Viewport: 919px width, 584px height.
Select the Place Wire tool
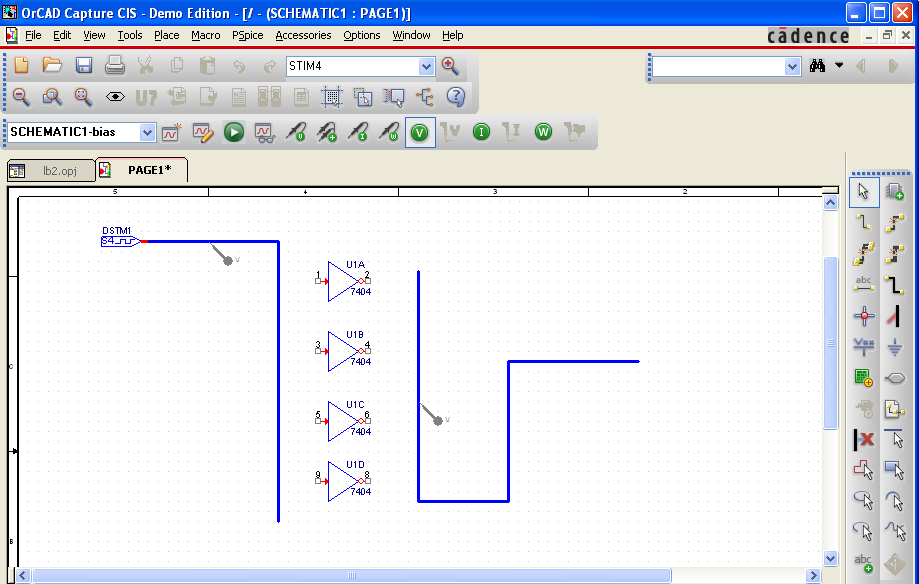click(864, 223)
